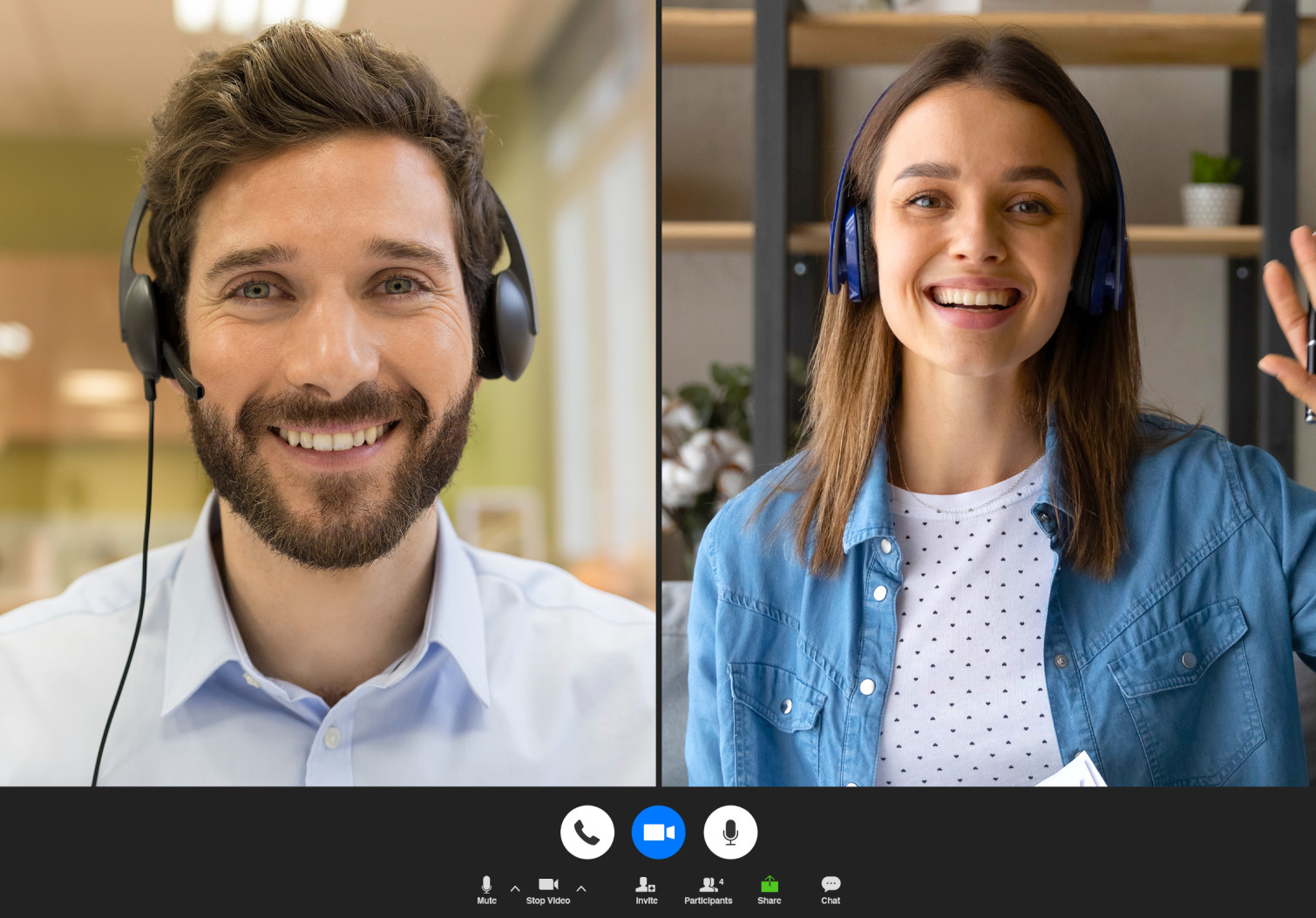Tap the white round microphone button
This screenshot has width=1316, height=918.
tap(730, 833)
